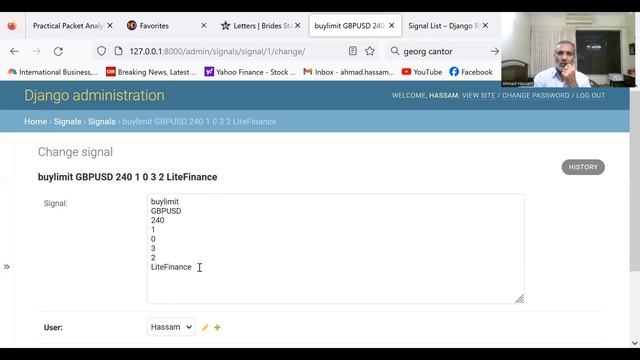Open the Gmail Inbox bookmark
Screen dimensions: 640x360
349,72
